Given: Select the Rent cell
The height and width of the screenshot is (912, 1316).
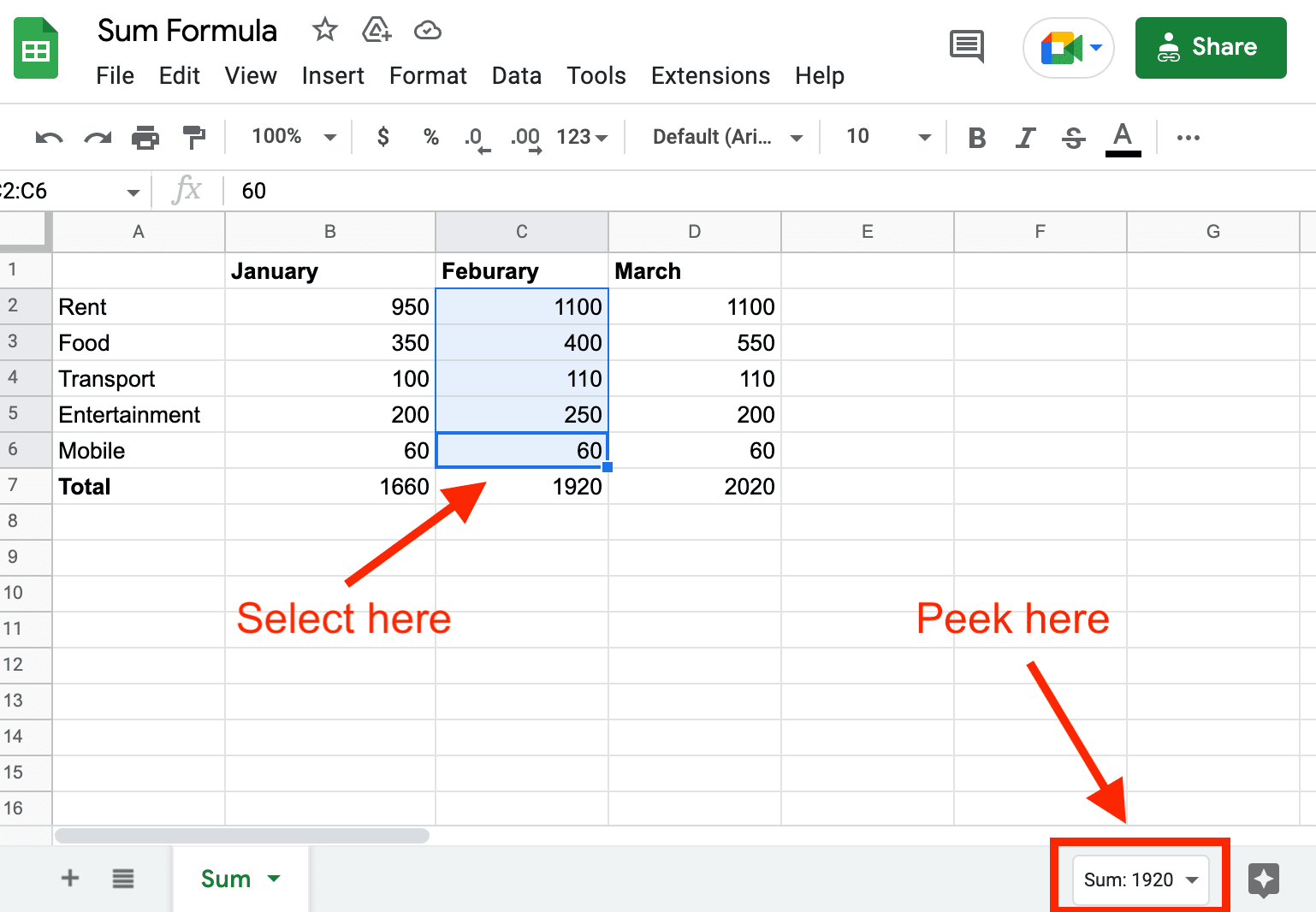Looking at the screenshot, I should point(139,306).
